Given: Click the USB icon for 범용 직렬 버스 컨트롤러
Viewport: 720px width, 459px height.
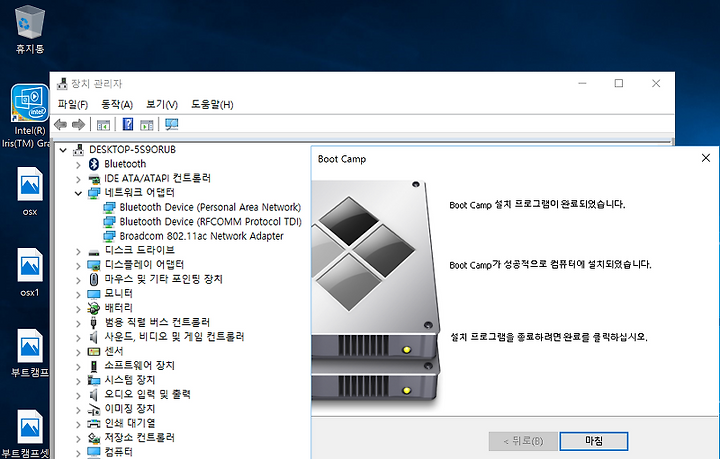Looking at the screenshot, I should [x=94, y=323].
